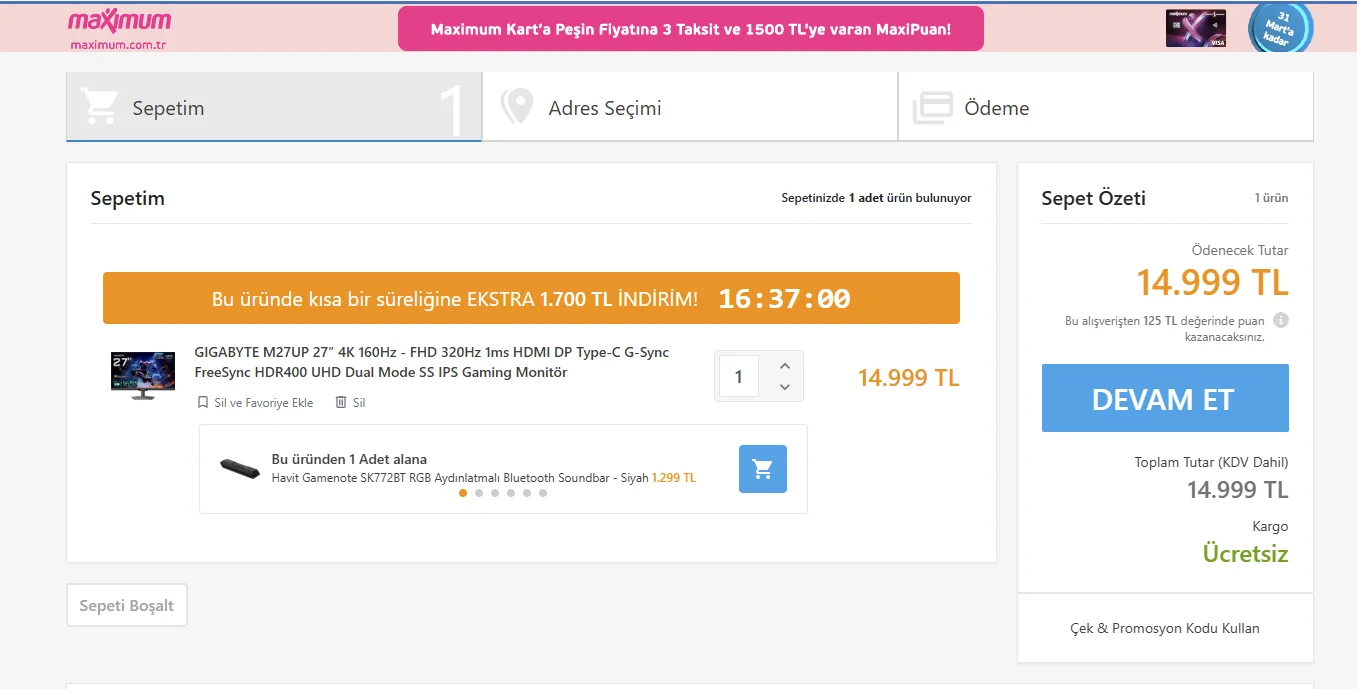Click the Maximum logo
1357x689 pixels.
point(119,28)
